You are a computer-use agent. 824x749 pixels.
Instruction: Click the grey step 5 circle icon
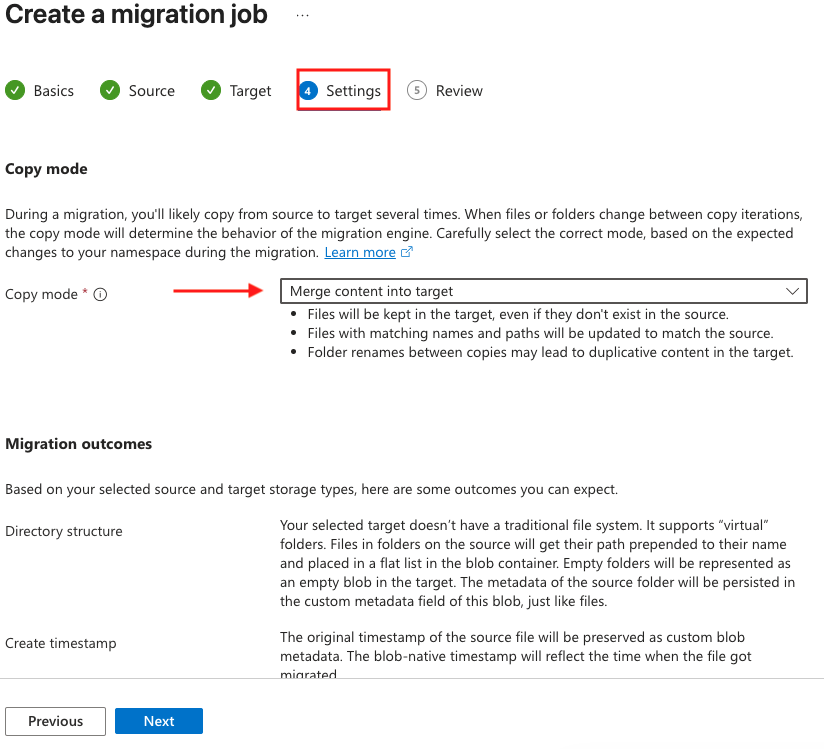click(417, 90)
